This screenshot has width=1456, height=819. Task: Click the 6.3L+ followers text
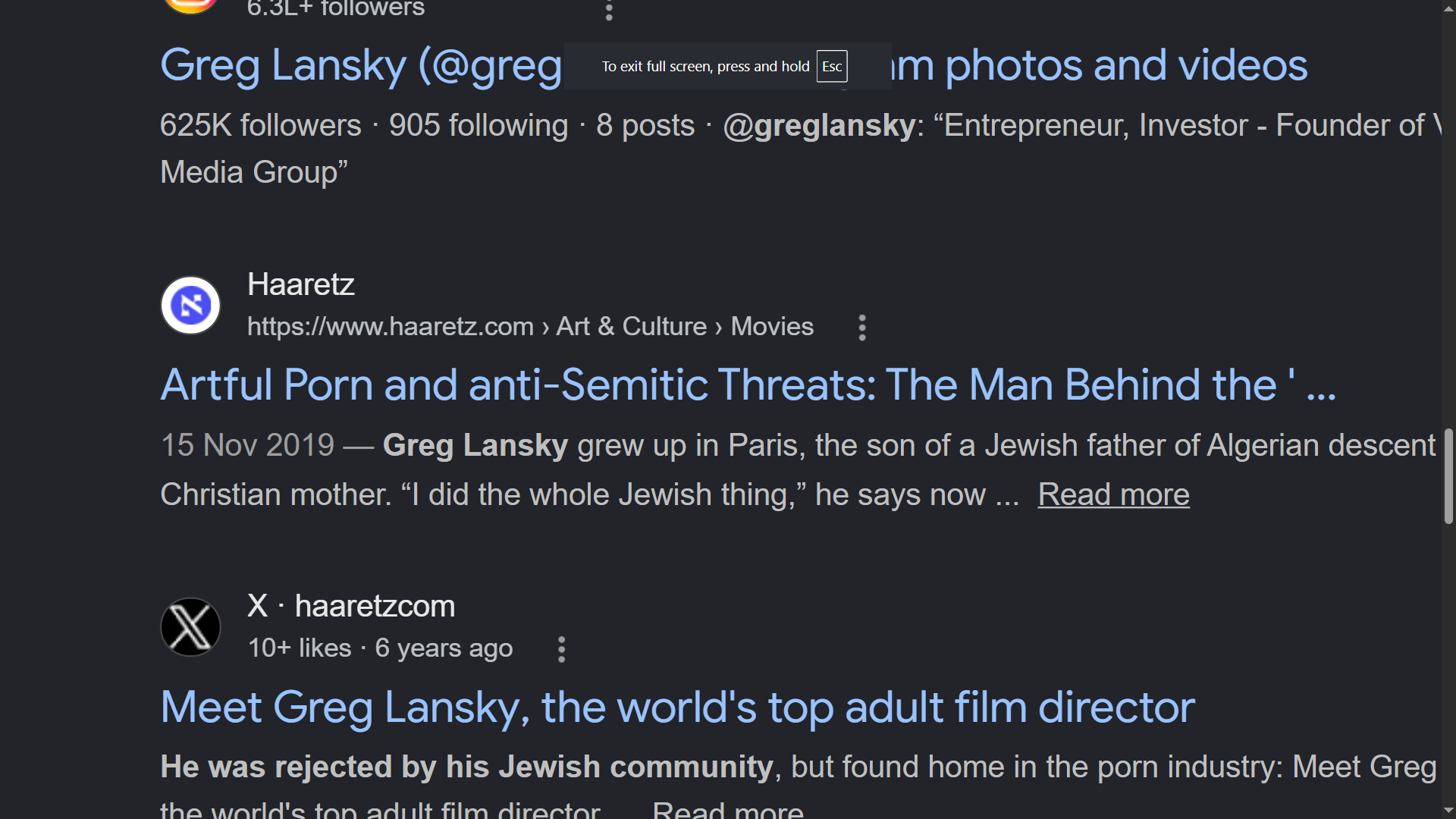pos(336,8)
